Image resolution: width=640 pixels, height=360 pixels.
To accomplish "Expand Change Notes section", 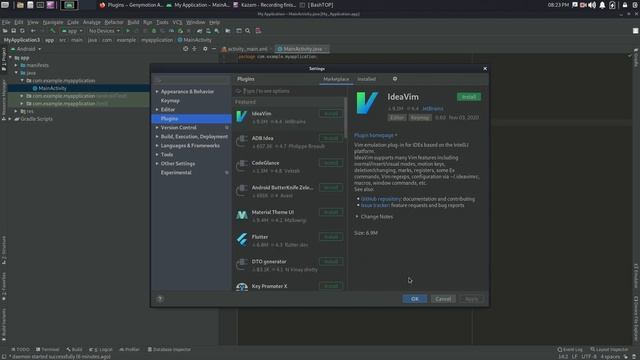I will coord(357,216).
